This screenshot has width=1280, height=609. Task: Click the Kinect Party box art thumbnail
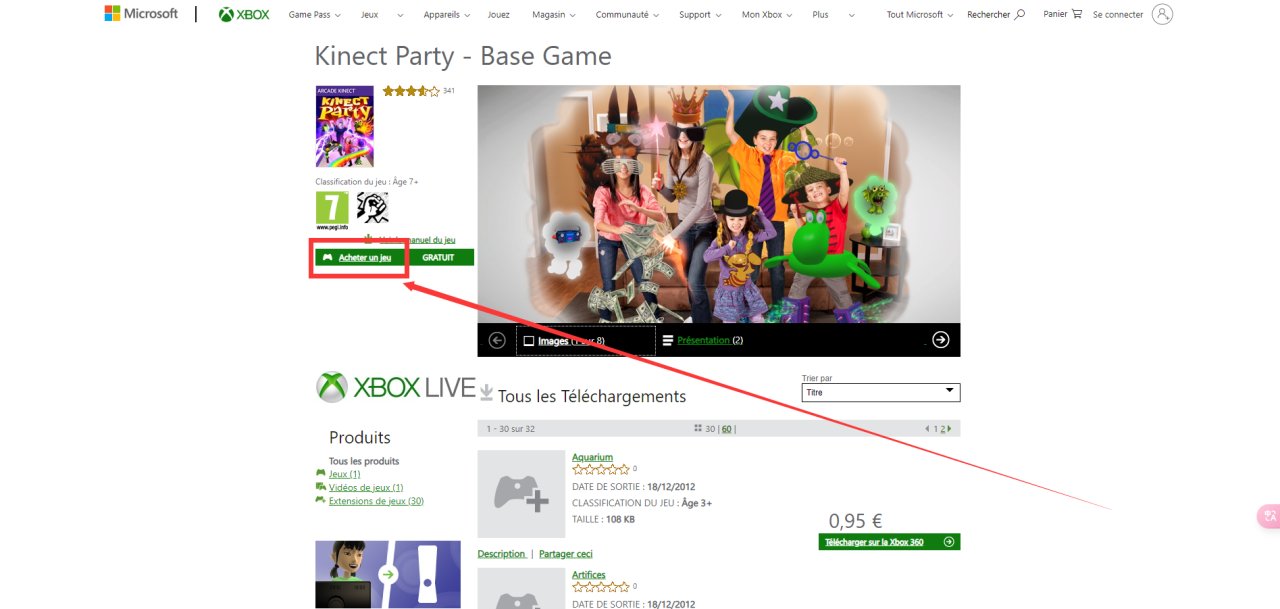pos(344,126)
